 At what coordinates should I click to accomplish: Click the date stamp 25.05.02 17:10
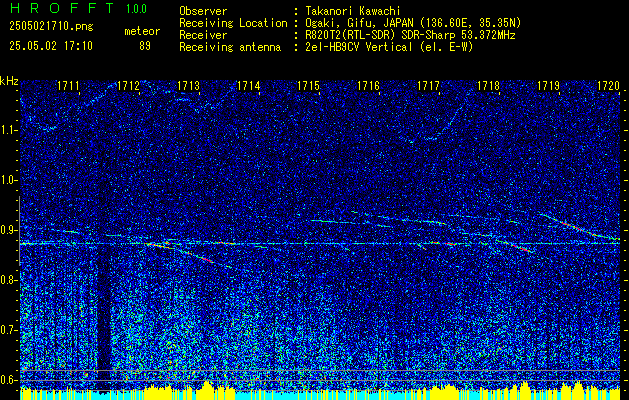(51, 46)
